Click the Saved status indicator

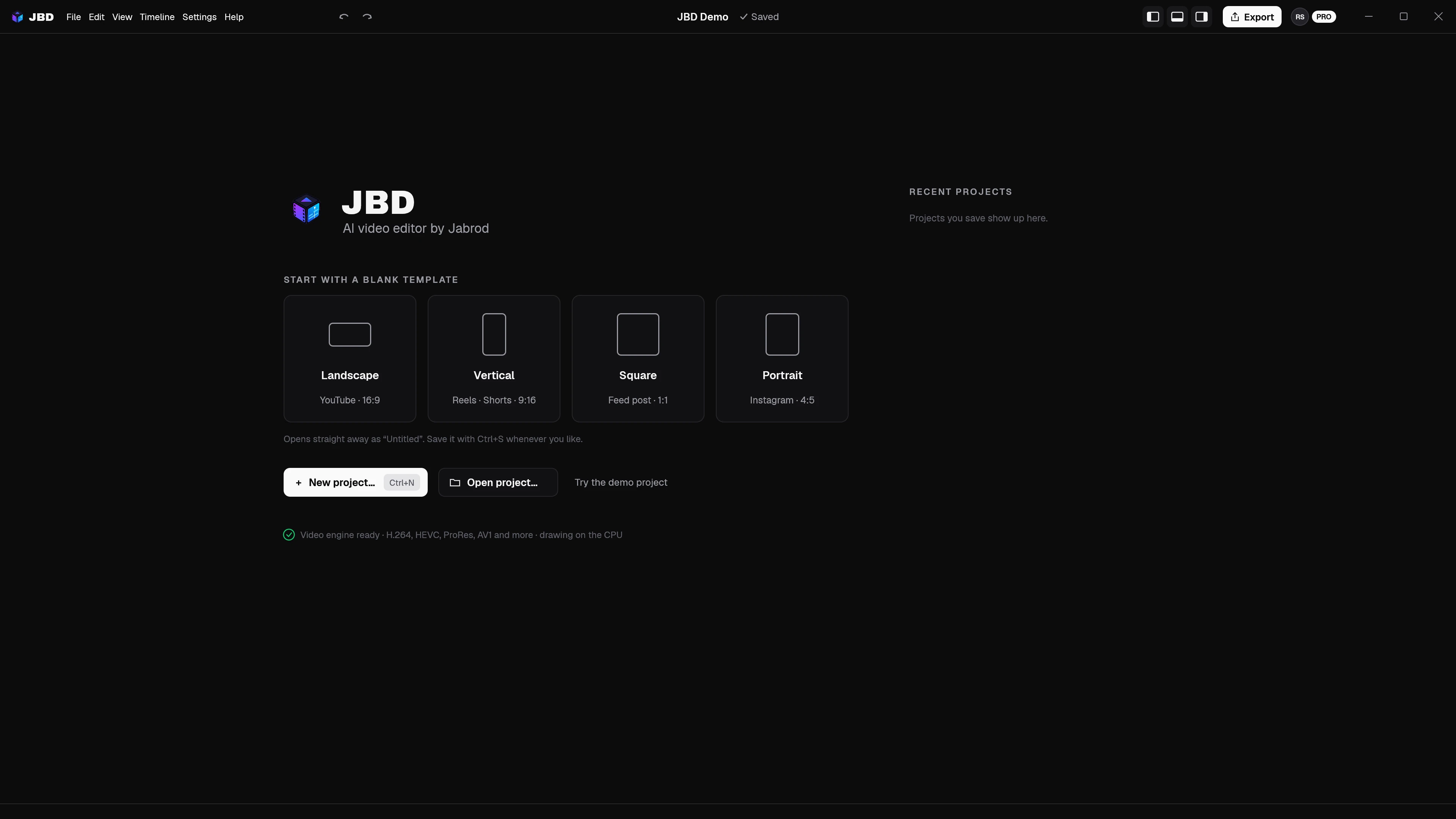click(759, 17)
